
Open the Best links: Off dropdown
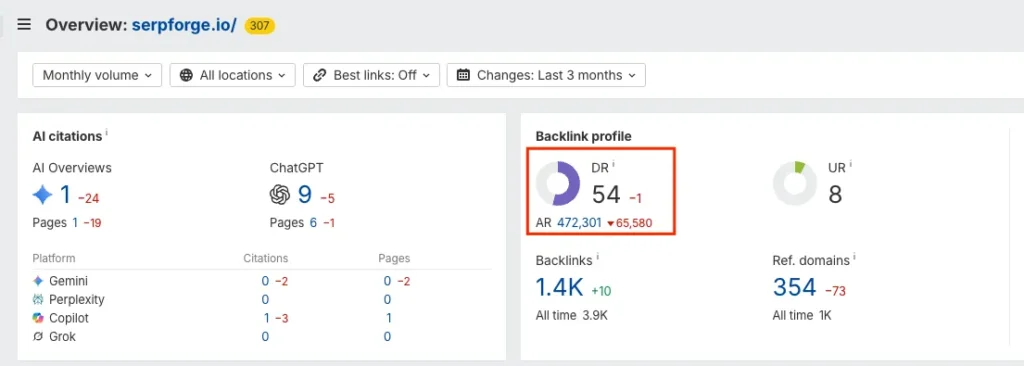coord(371,75)
